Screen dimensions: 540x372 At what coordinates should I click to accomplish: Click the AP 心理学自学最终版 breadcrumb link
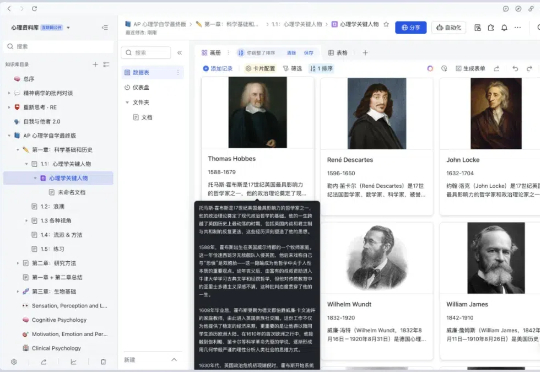(156, 24)
